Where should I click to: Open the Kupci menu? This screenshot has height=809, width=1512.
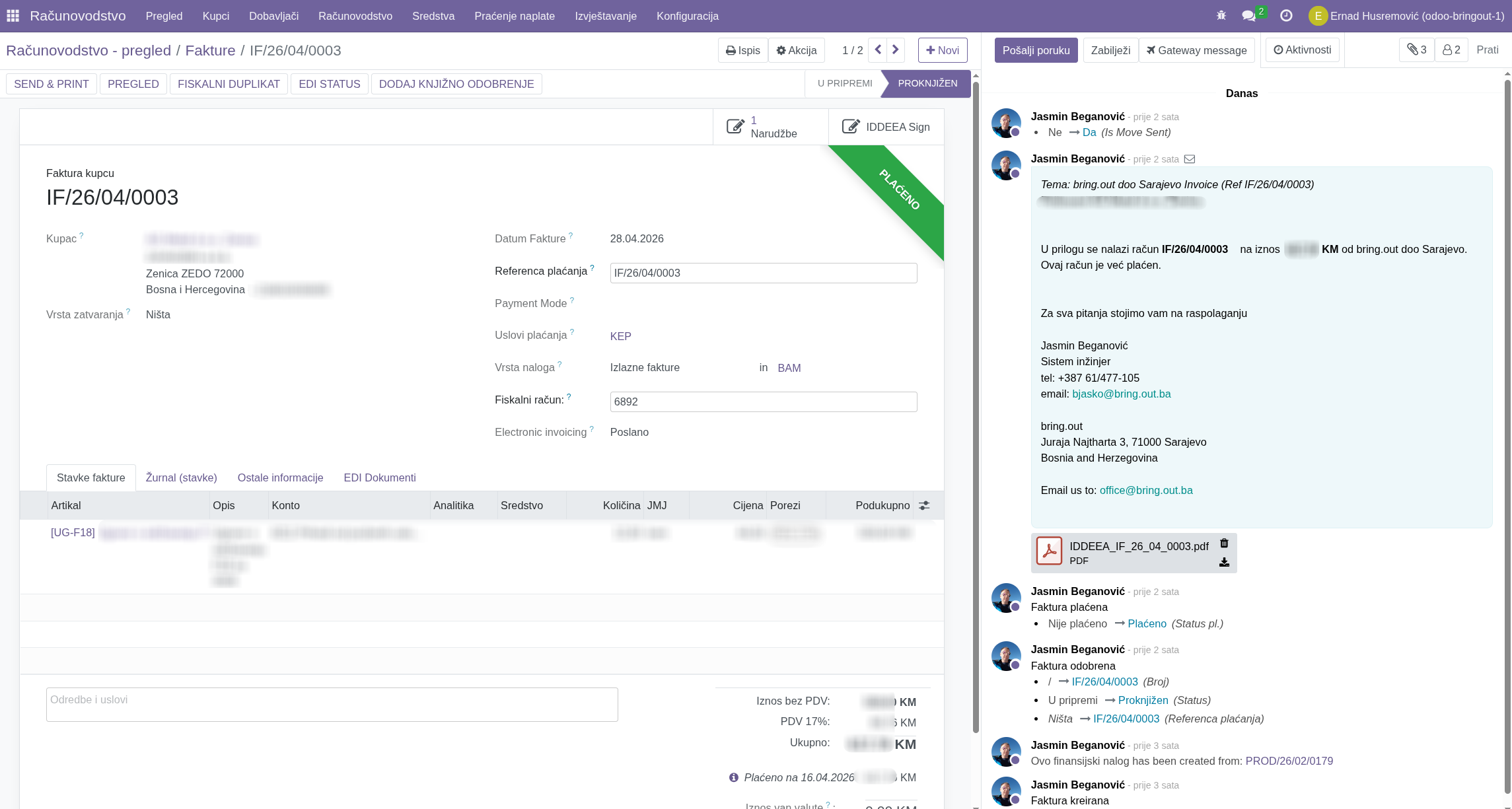coord(216,16)
